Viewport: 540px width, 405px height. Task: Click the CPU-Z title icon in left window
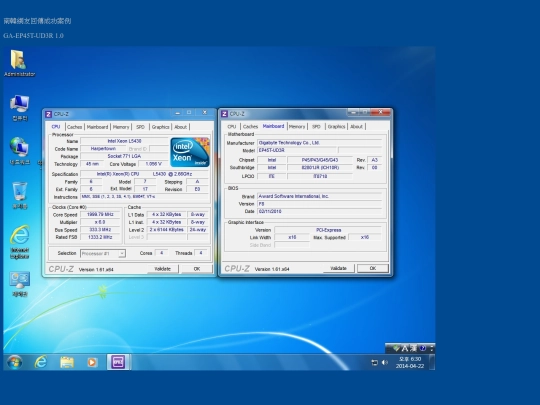(x=49, y=114)
